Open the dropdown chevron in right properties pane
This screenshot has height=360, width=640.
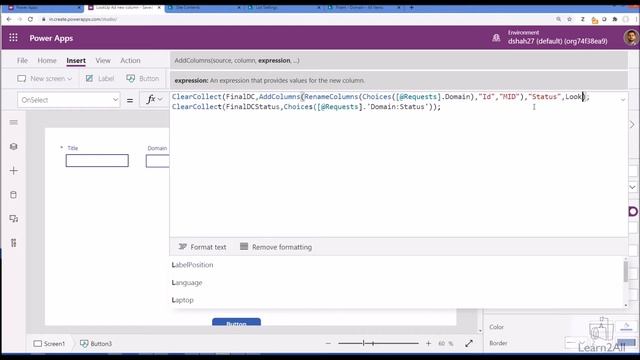(632, 187)
